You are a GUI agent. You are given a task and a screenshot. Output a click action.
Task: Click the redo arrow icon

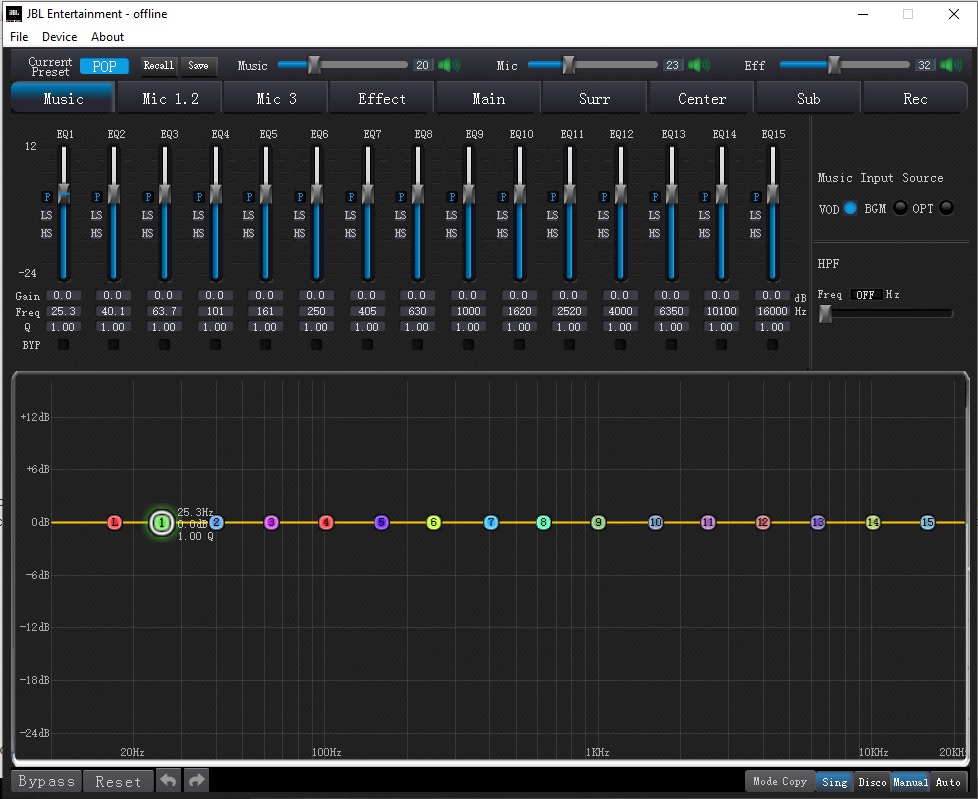196,781
